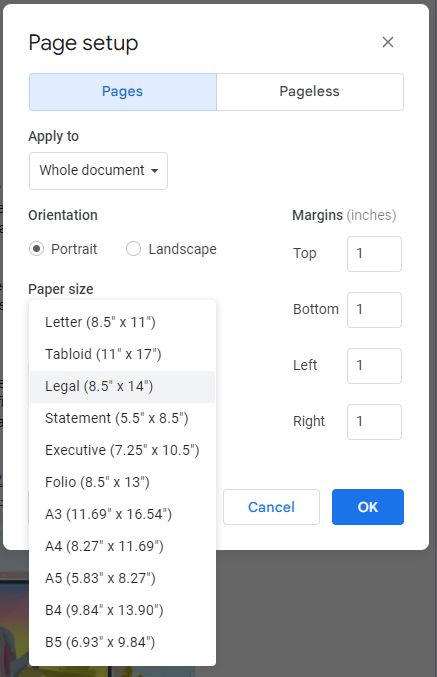
Task: Choose Folio (8.5" x 13") paper size
Action: point(122,482)
